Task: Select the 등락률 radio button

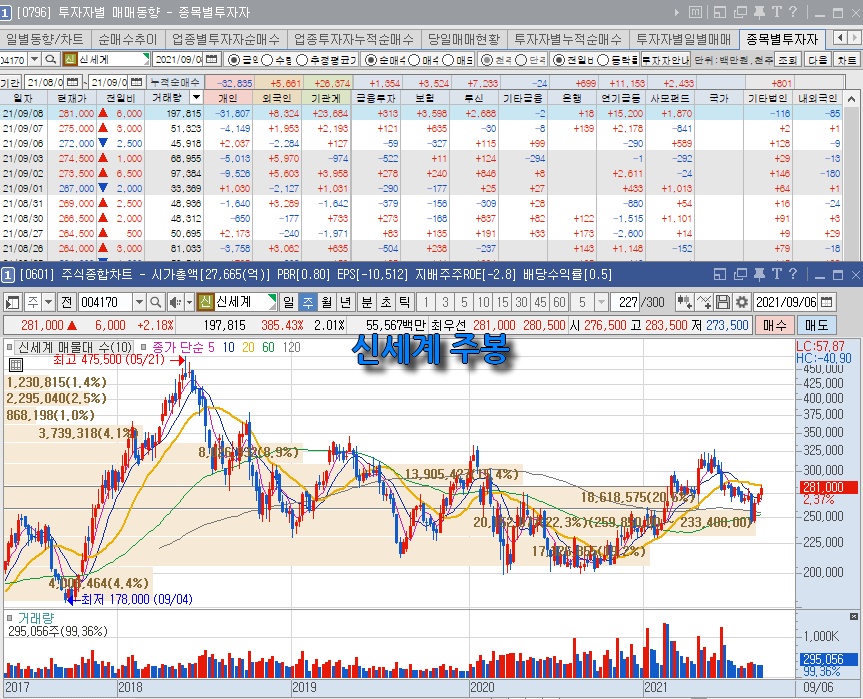Action: pos(603,59)
